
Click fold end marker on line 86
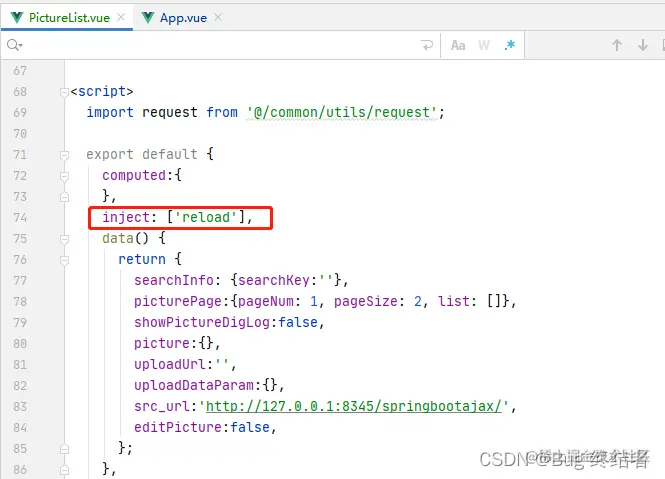[64, 470]
